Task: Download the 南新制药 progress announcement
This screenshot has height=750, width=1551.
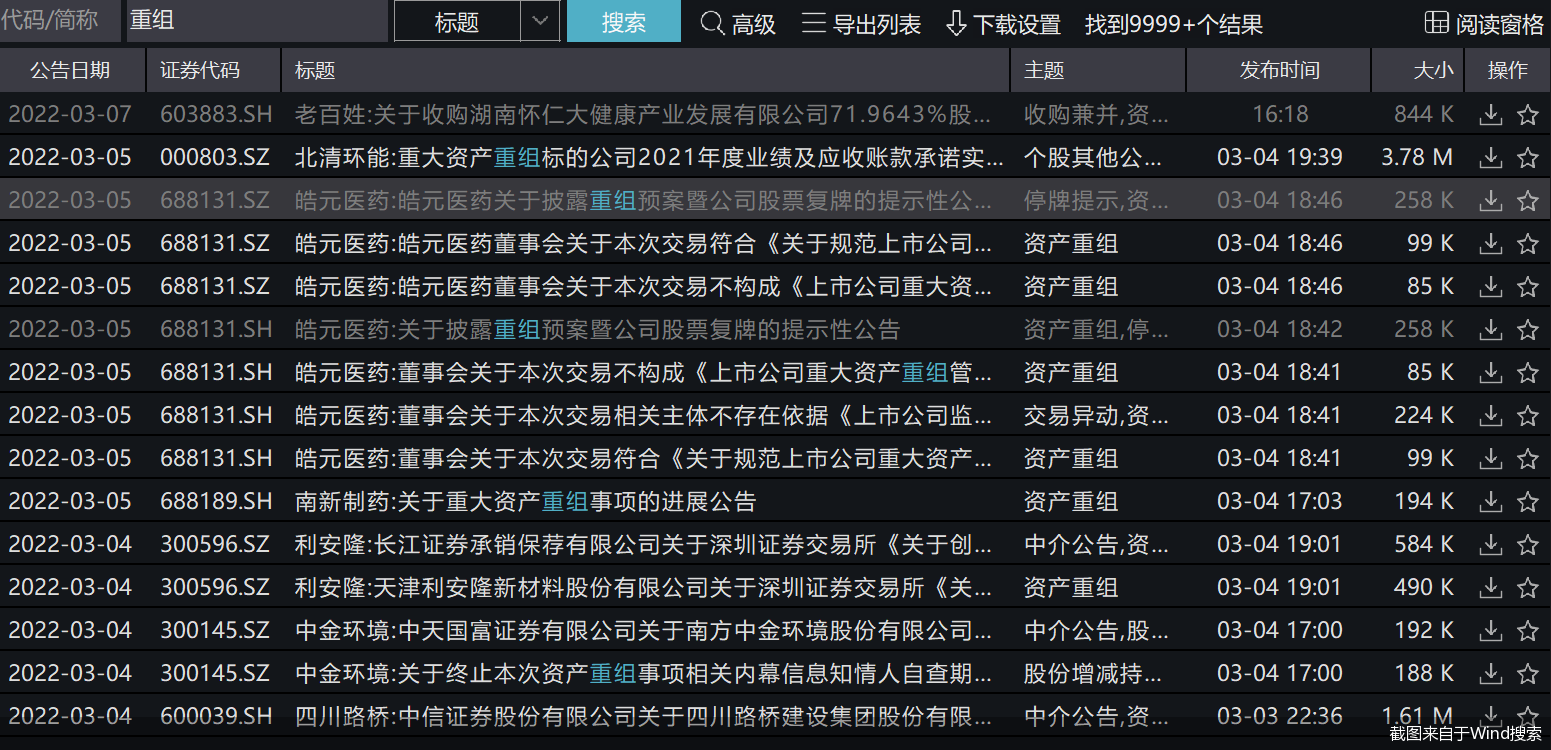Action: click(1491, 502)
